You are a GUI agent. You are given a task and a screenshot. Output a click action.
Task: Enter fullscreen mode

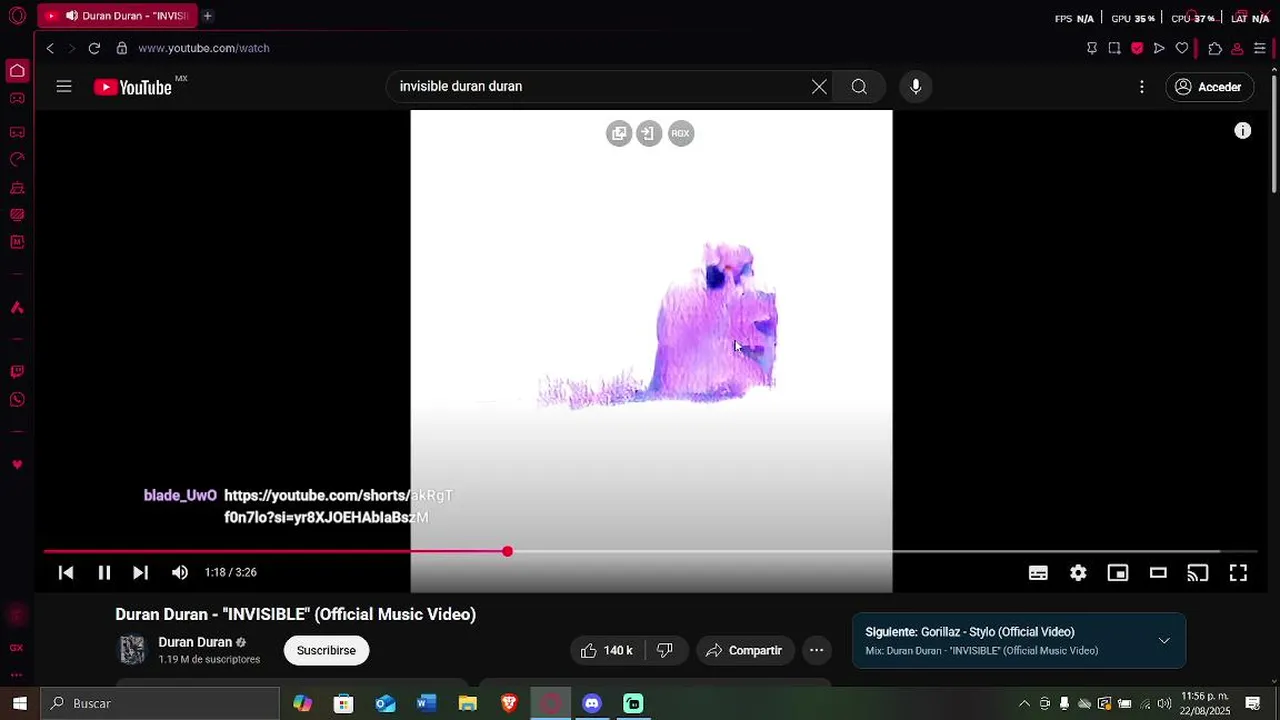pyautogui.click(x=1238, y=573)
